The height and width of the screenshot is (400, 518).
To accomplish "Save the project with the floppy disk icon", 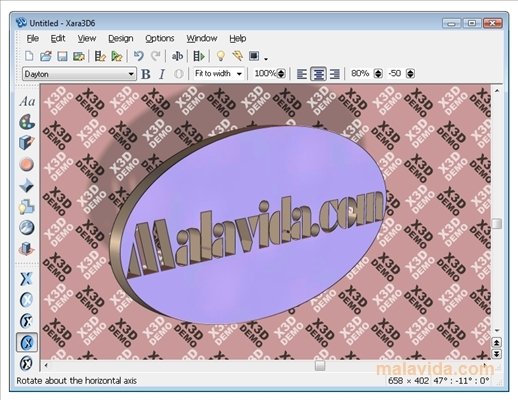I will click(x=62, y=56).
